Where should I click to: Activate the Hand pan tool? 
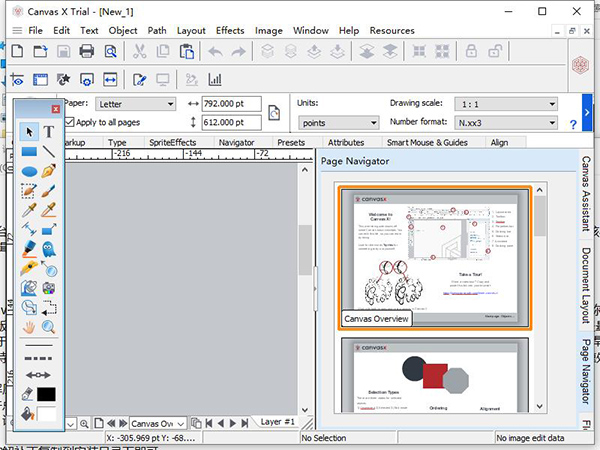tap(29, 326)
